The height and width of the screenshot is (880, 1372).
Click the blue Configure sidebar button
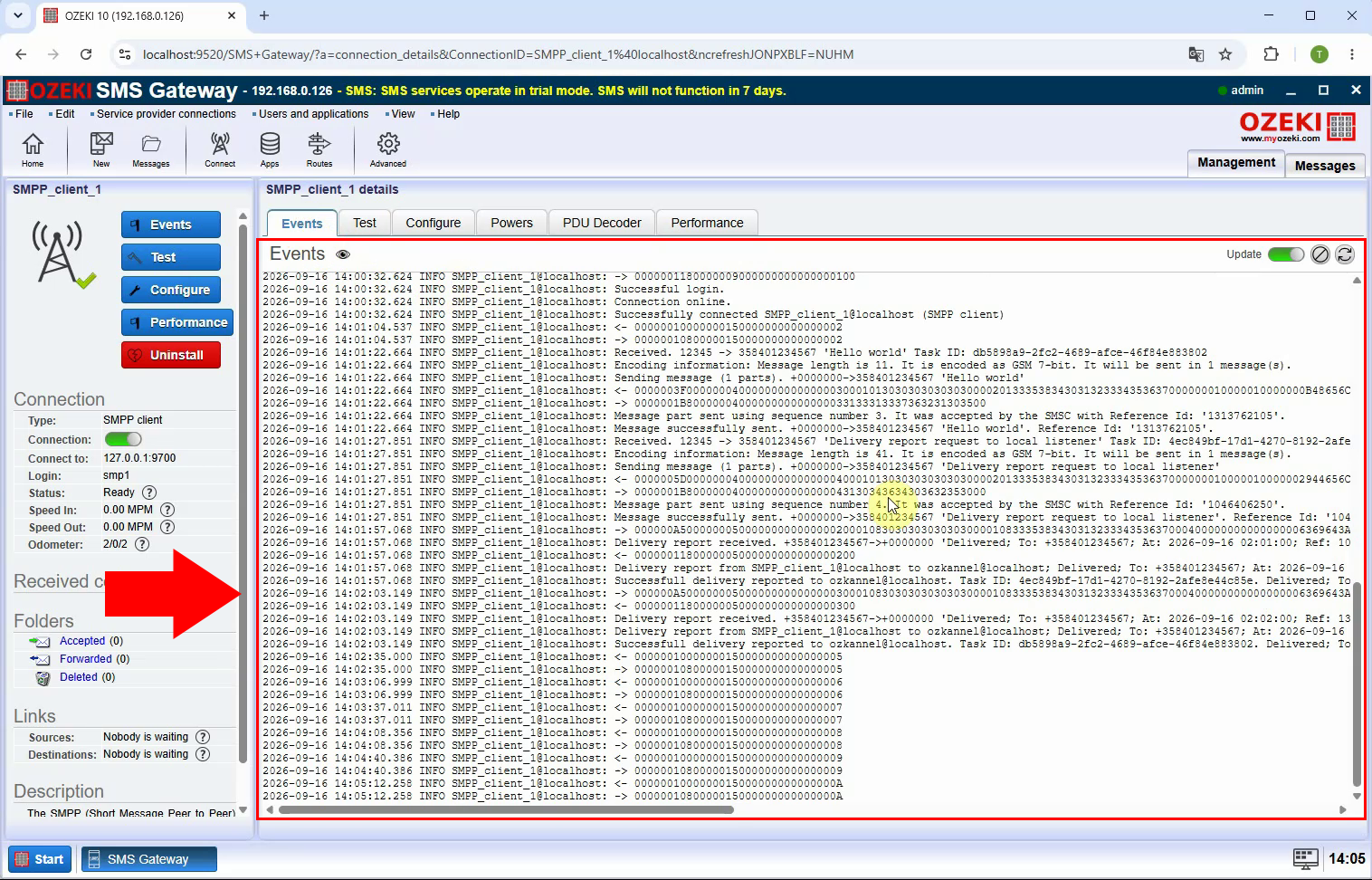click(x=171, y=290)
